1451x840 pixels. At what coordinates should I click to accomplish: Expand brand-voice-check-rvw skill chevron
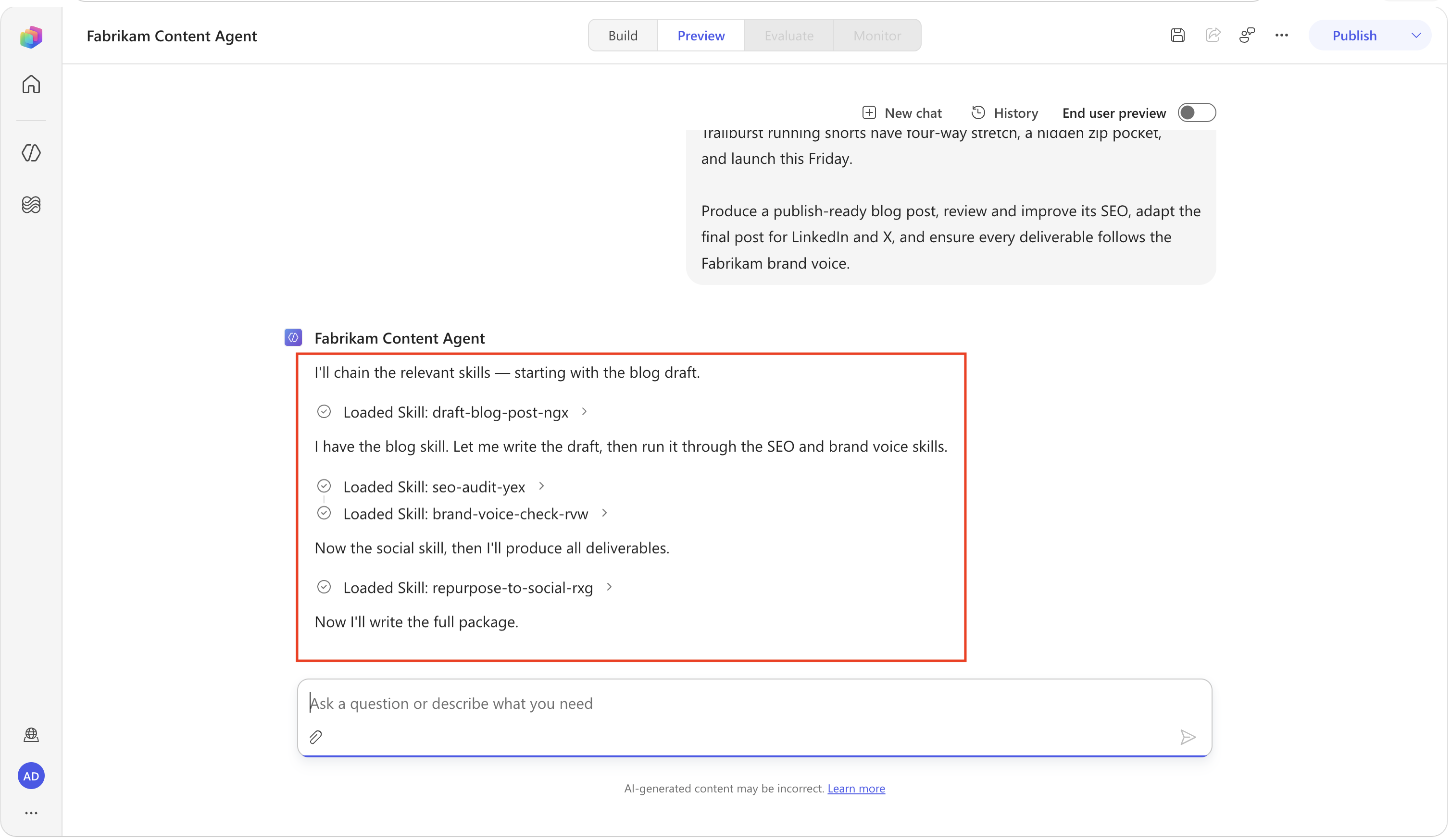pos(605,513)
